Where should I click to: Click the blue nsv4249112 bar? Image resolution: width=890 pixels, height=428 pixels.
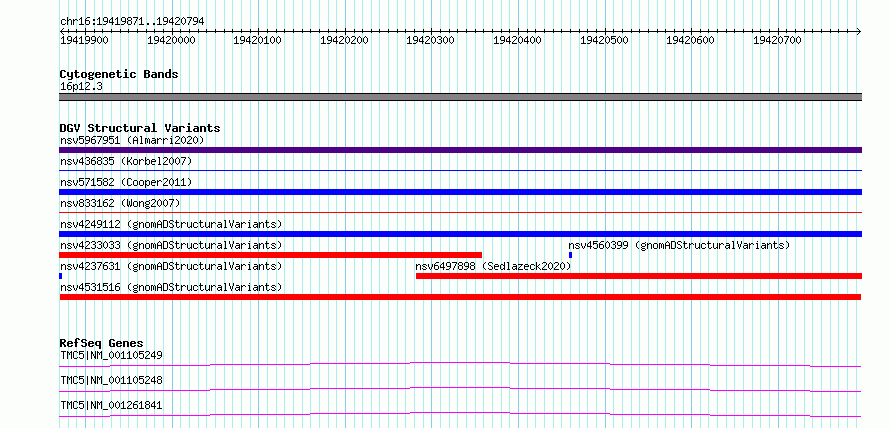pyautogui.click(x=460, y=234)
